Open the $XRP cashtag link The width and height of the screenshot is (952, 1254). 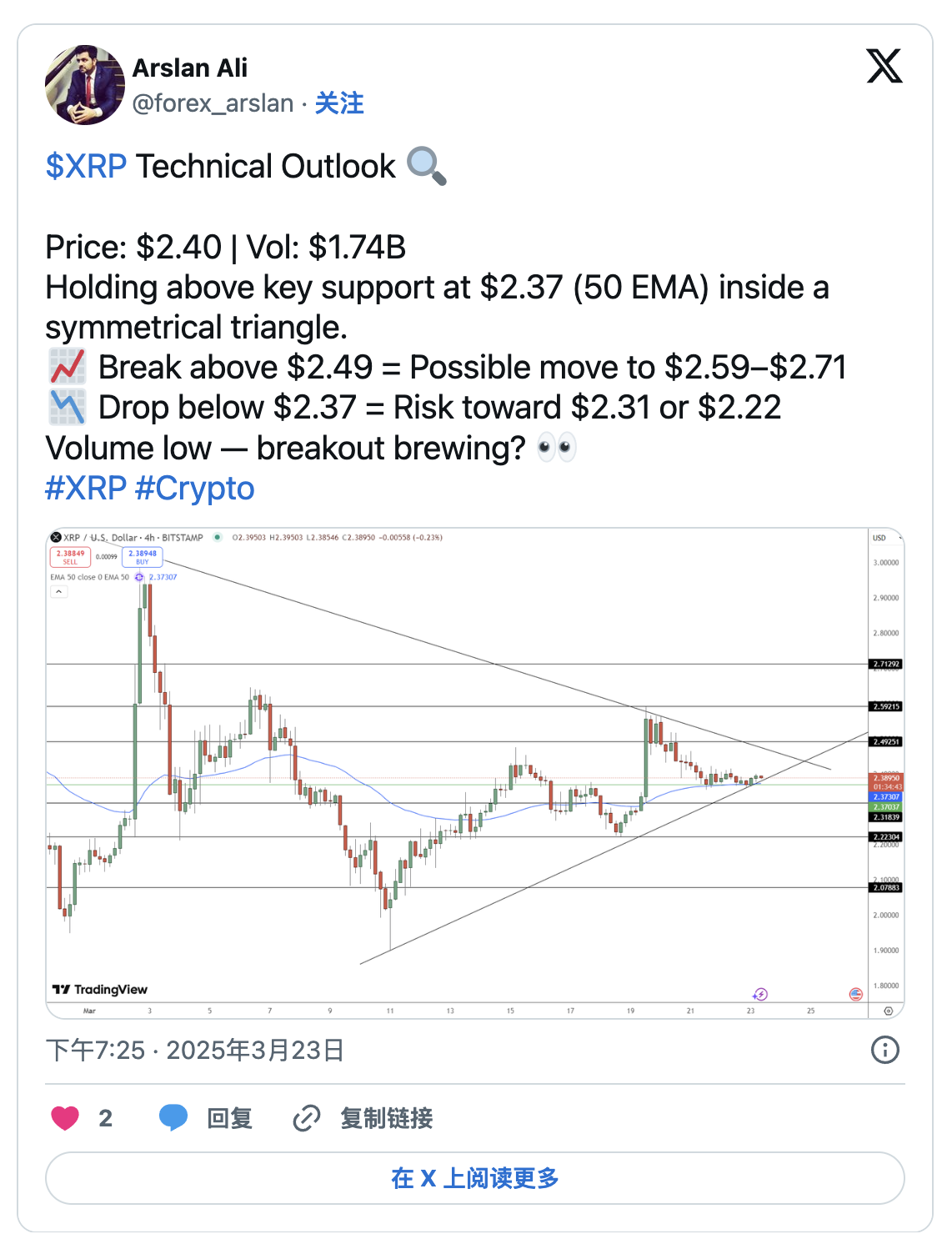click(86, 167)
